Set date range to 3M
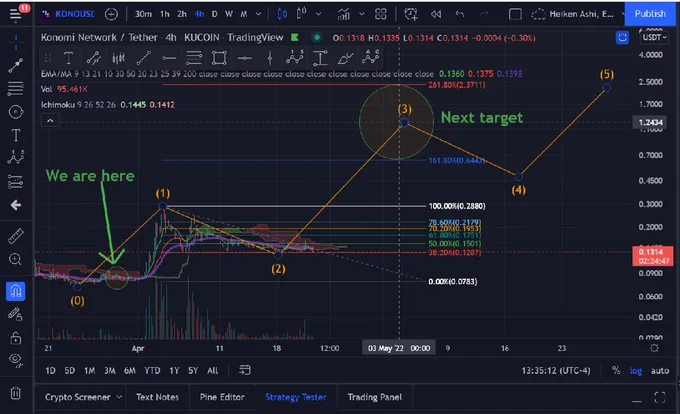 (110, 371)
